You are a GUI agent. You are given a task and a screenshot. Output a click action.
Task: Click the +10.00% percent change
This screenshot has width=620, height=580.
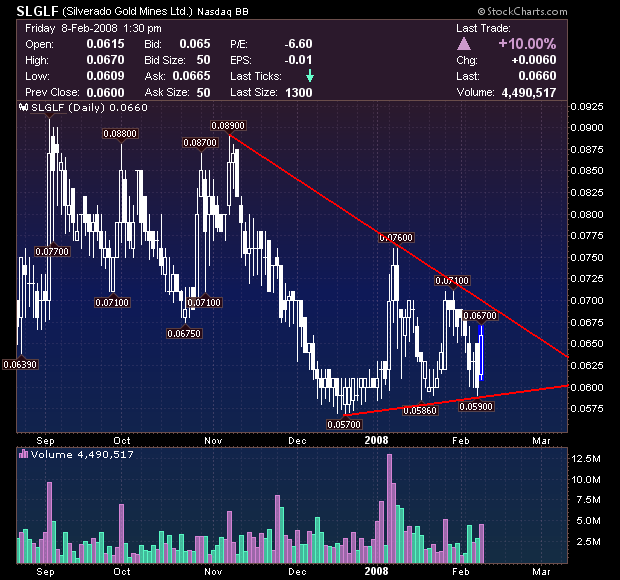coord(527,44)
